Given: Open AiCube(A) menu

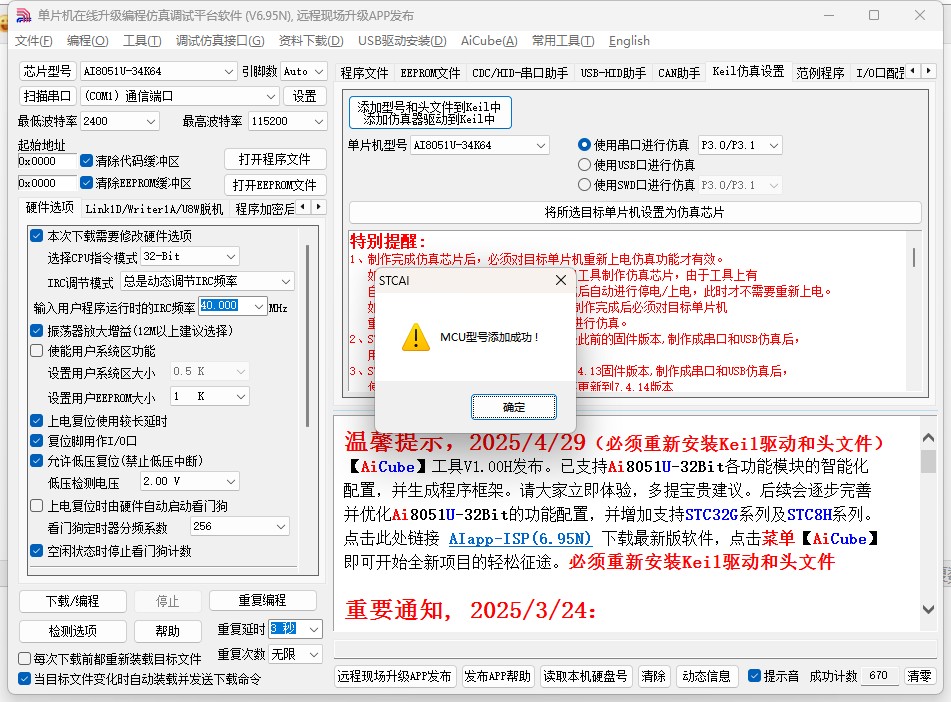Looking at the screenshot, I should tap(489, 41).
